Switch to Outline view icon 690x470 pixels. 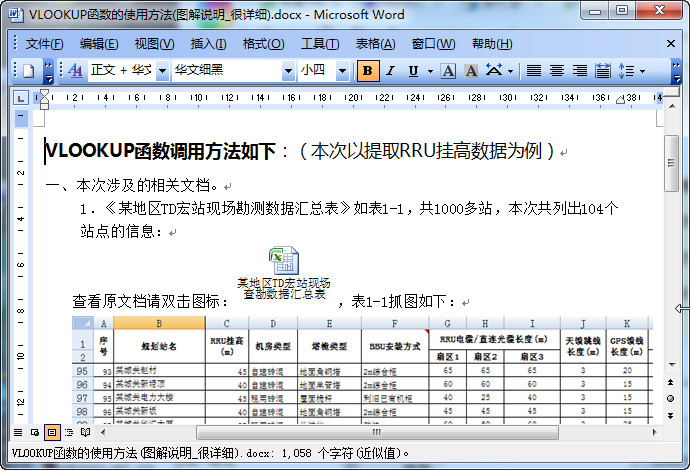[x=69, y=432]
